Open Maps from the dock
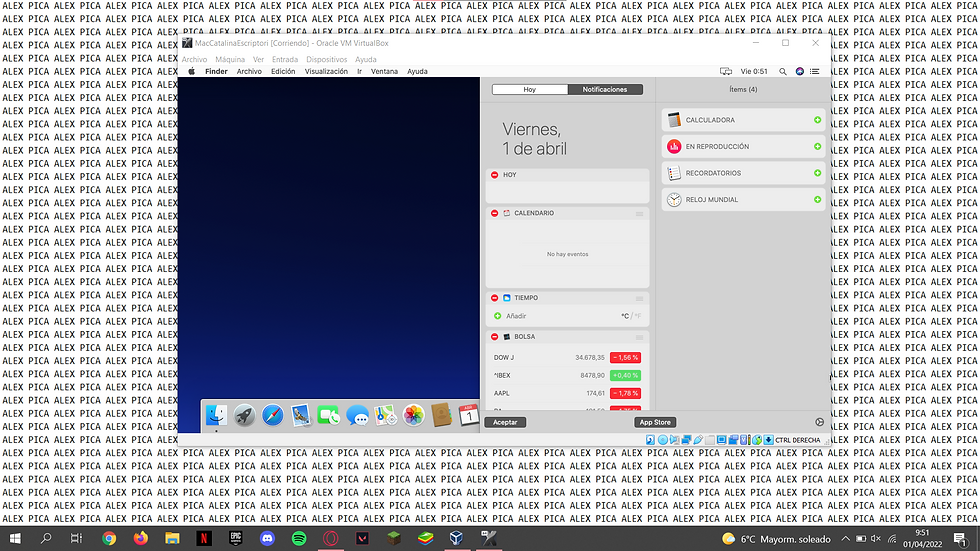The height and width of the screenshot is (551, 980). [x=385, y=415]
